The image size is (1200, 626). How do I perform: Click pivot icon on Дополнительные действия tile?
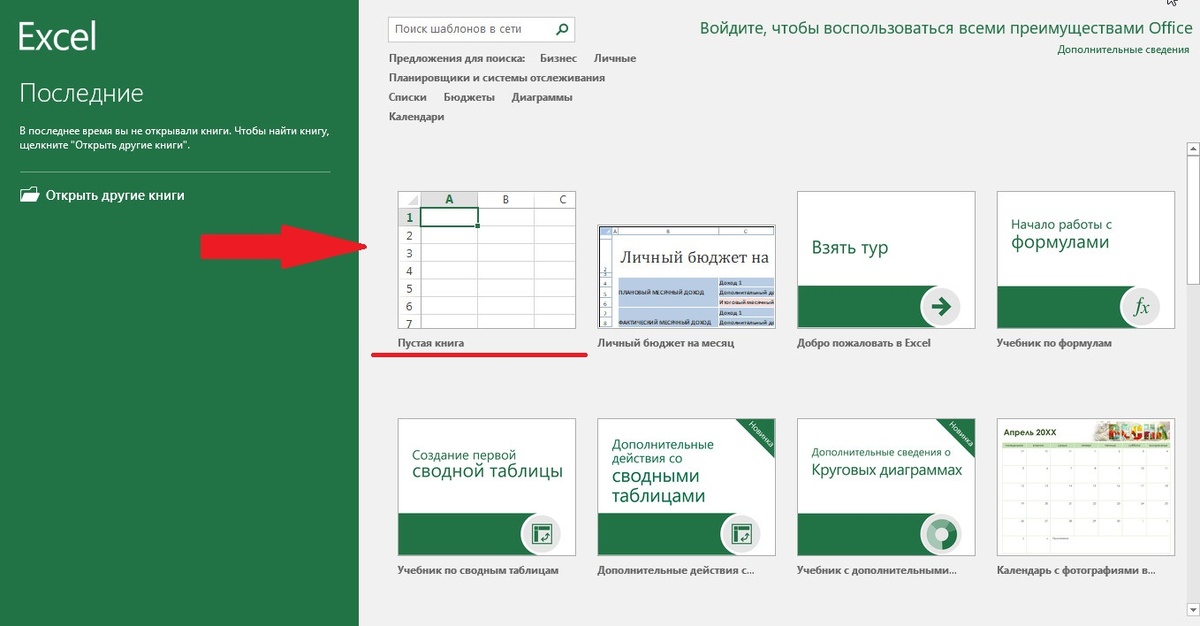click(741, 534)
